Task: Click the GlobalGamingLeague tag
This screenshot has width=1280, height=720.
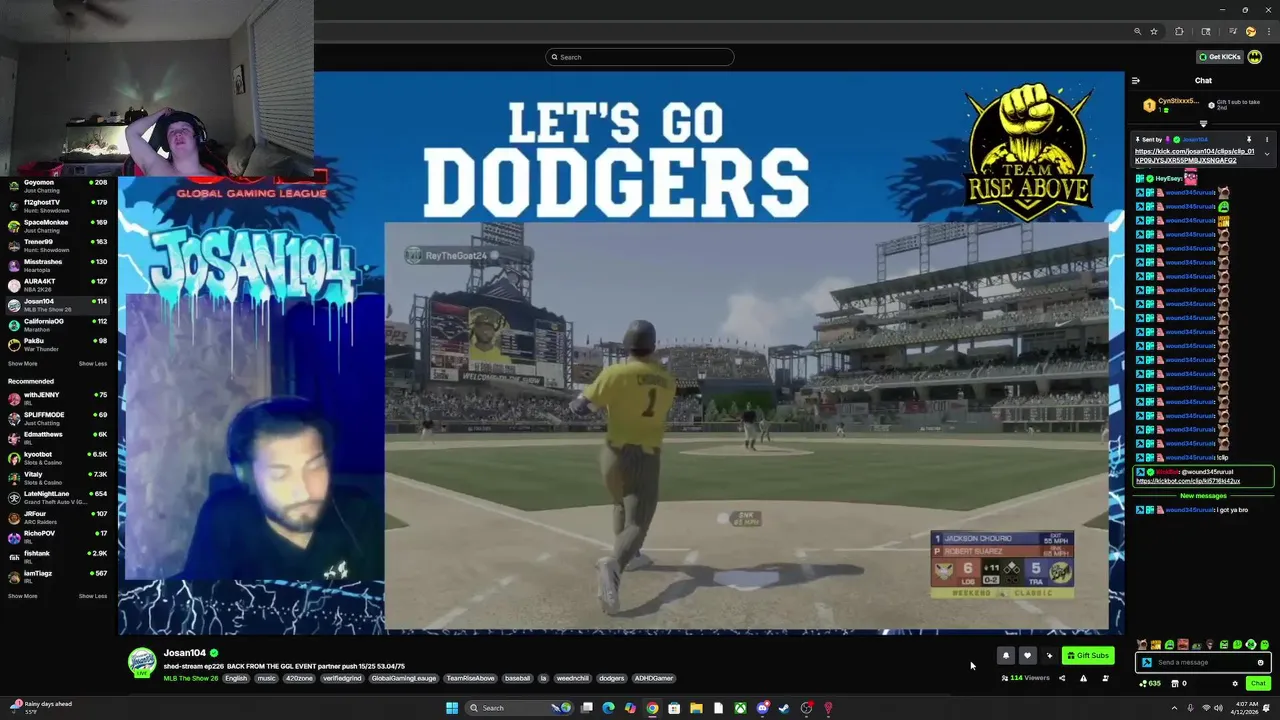Action: [x=404, y=678]
